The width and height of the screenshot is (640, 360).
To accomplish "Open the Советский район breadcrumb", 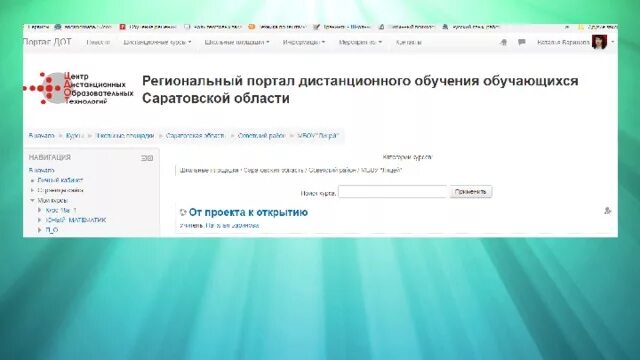I will (261, 136).
